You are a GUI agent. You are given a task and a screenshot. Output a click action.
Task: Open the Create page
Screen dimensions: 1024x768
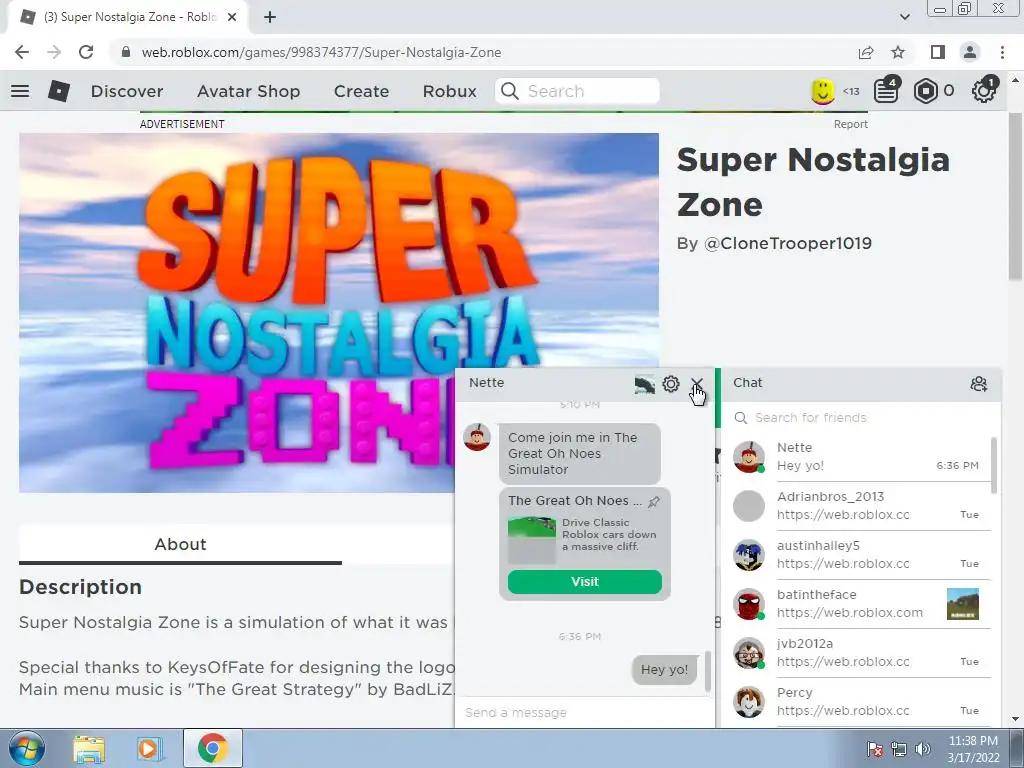click(x=361, y=91)
